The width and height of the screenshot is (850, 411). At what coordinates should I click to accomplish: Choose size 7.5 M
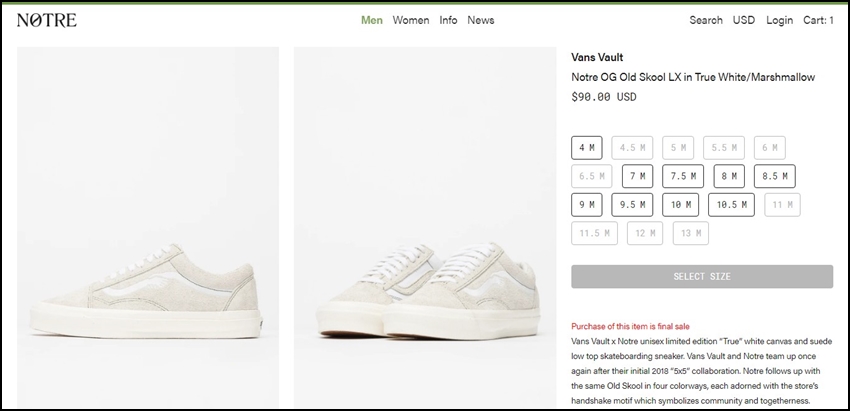[x=683, y=176]
